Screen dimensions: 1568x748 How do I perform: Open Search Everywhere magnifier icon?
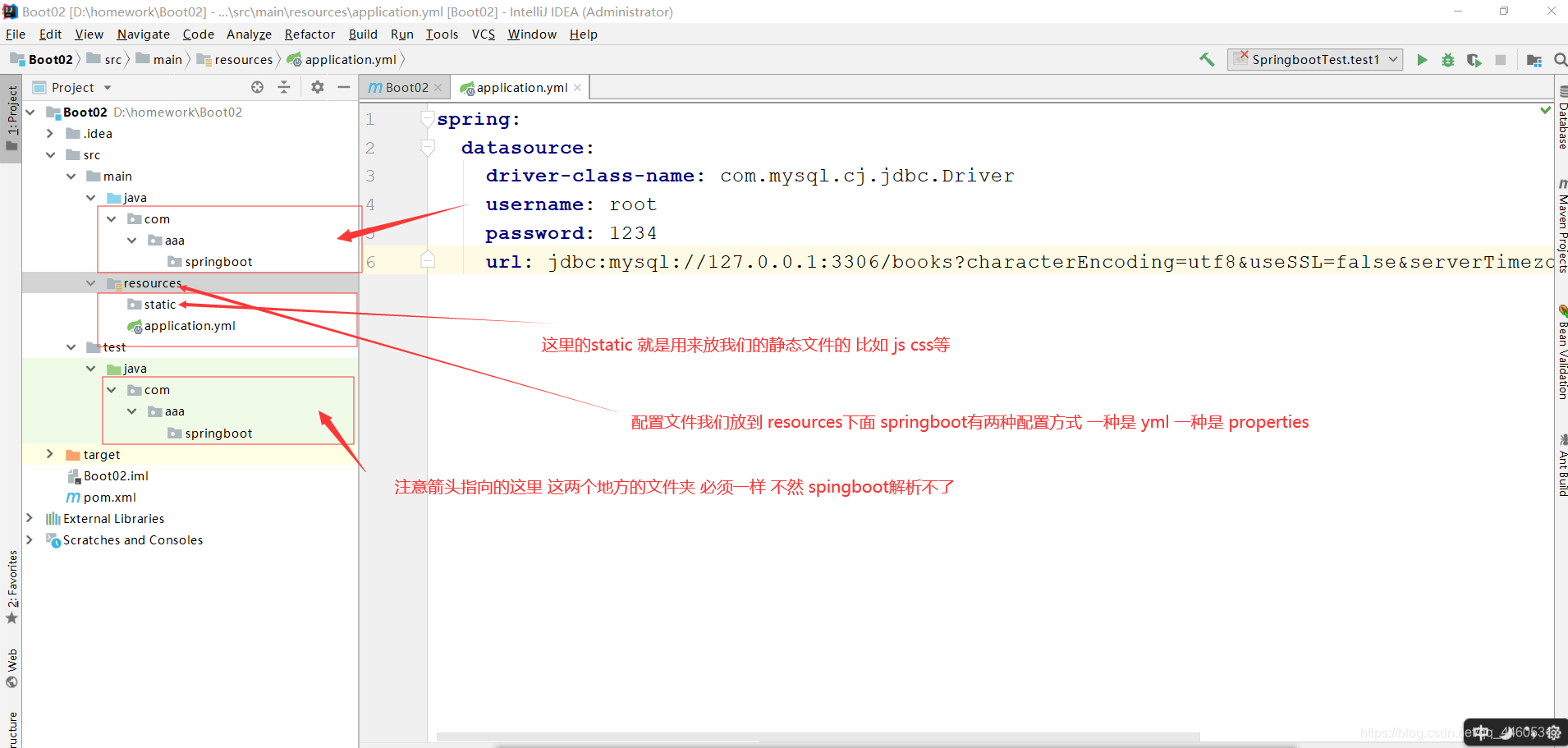[1560, 60]
